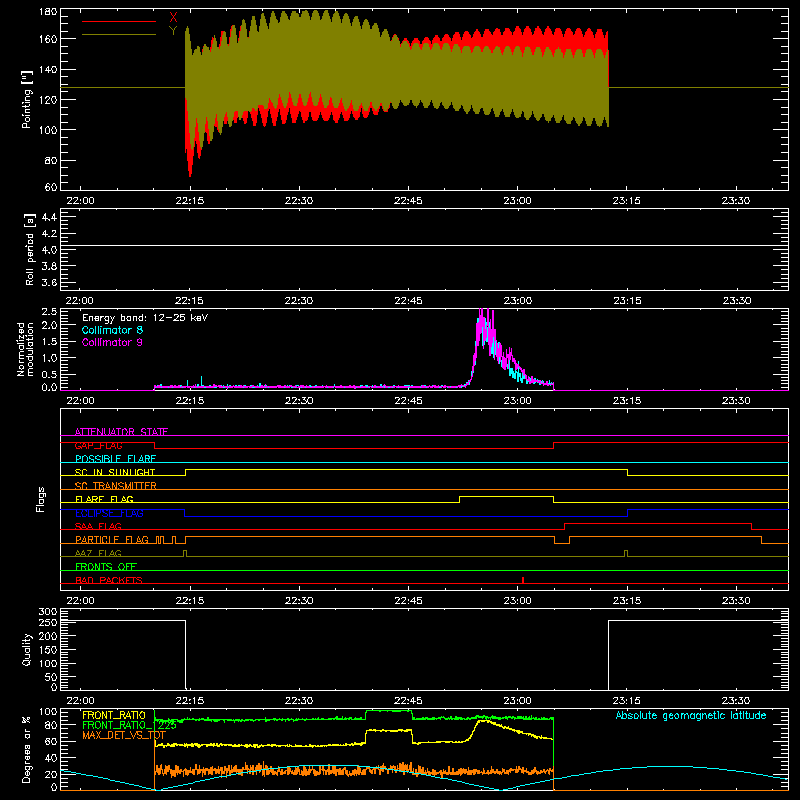Click the raised FLARE_FLAG yellow step segment
This screenshot has width=800, height=800.
(507, 496)
